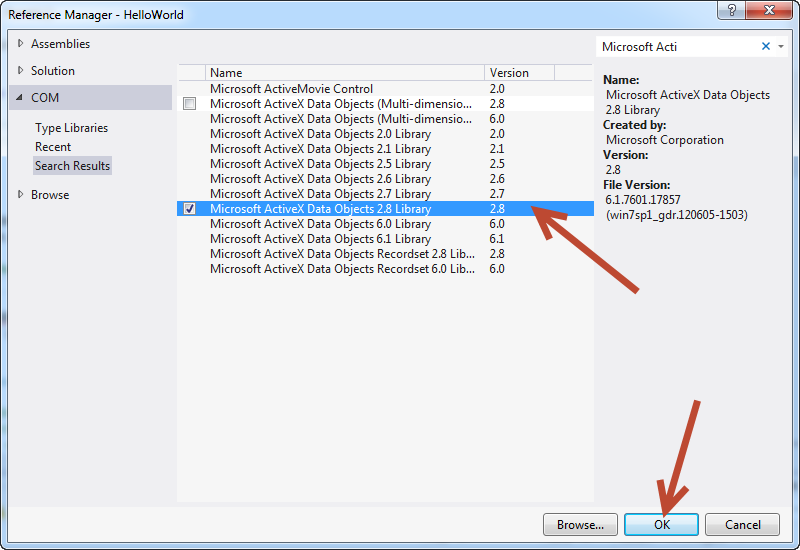Close the Reference Manager dialog
The image size is (800, 550).
769,10
